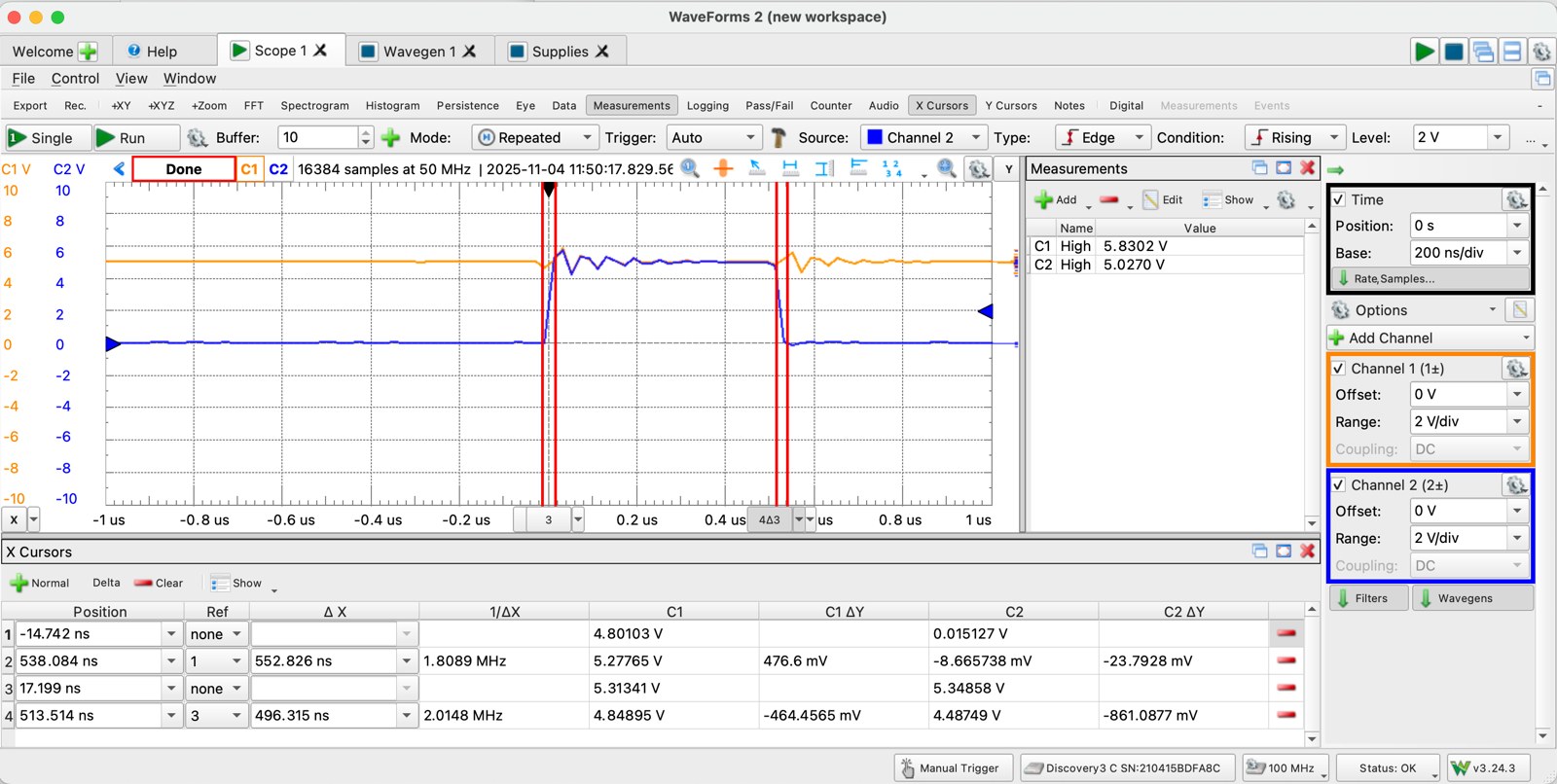The width and height of the screenshot is (1557, 784).
Task: Open Channel 2 gear settings icon
Action: click(1516, 484)
